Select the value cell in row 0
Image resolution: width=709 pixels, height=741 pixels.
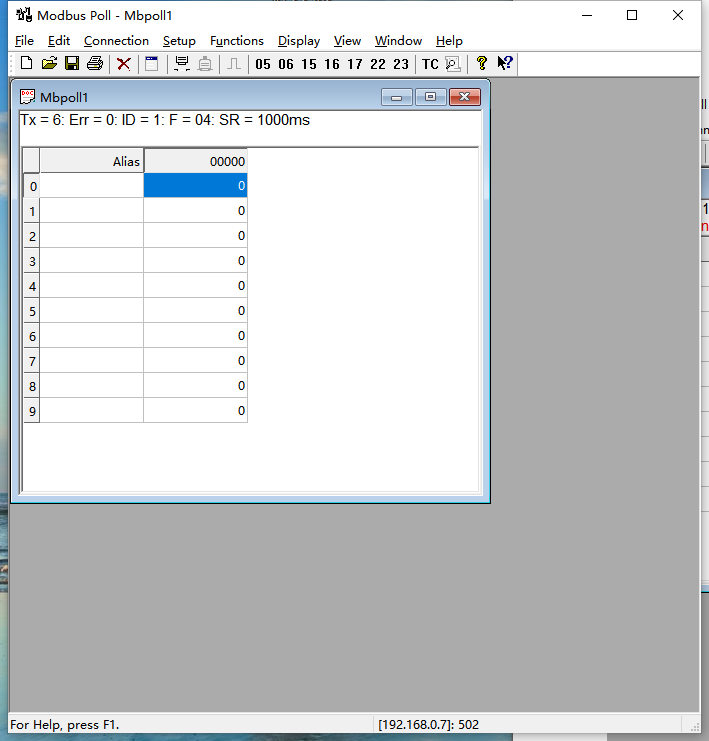click(x=195, y=186)
